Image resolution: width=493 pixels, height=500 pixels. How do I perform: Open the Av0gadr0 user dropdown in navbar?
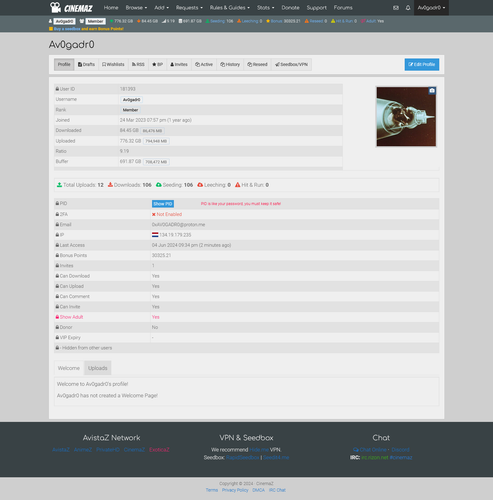[x=431, y=8]
